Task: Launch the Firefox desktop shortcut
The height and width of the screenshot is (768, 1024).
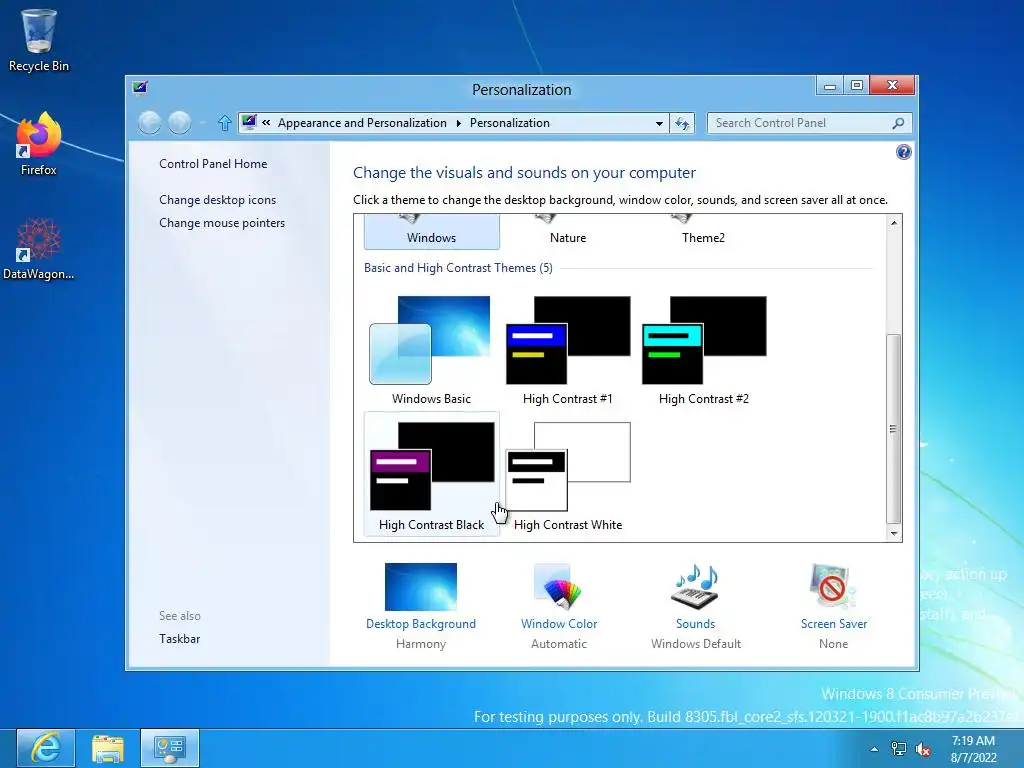Action: [x=39, y=144]
